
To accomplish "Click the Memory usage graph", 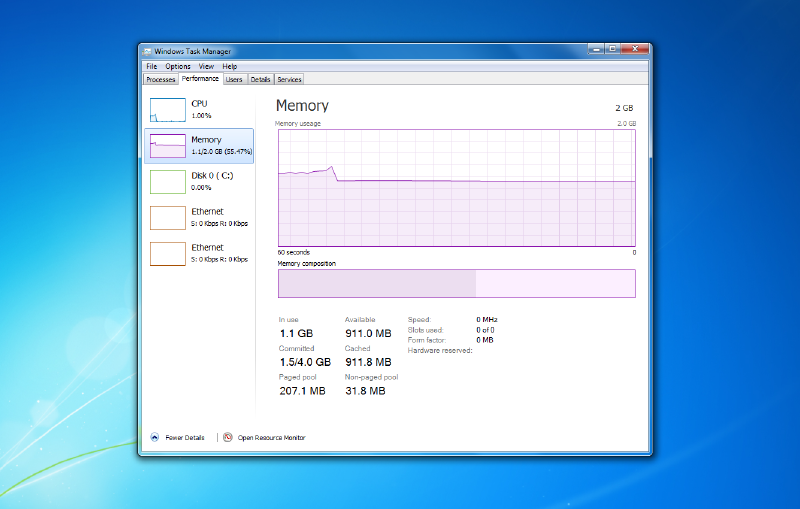I will pyautogui.click(x=457, y=188).
